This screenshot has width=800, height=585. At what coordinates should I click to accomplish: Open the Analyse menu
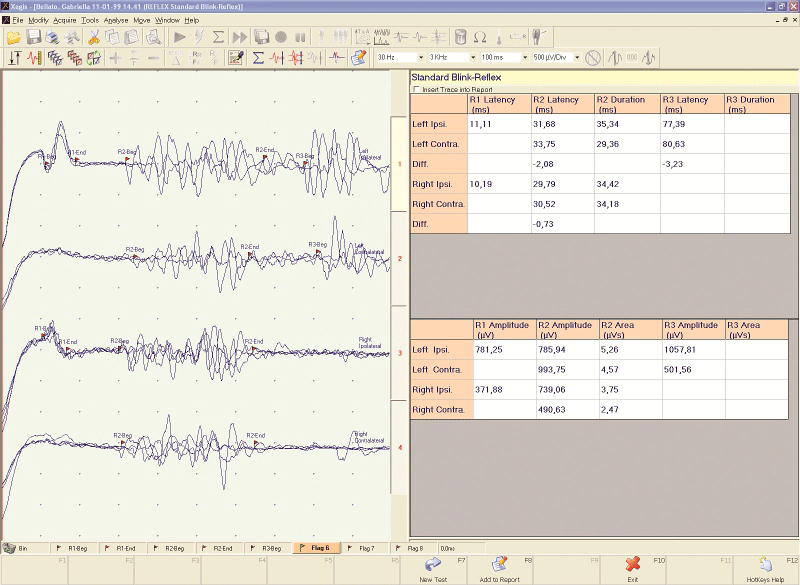[x=115, y=20]
